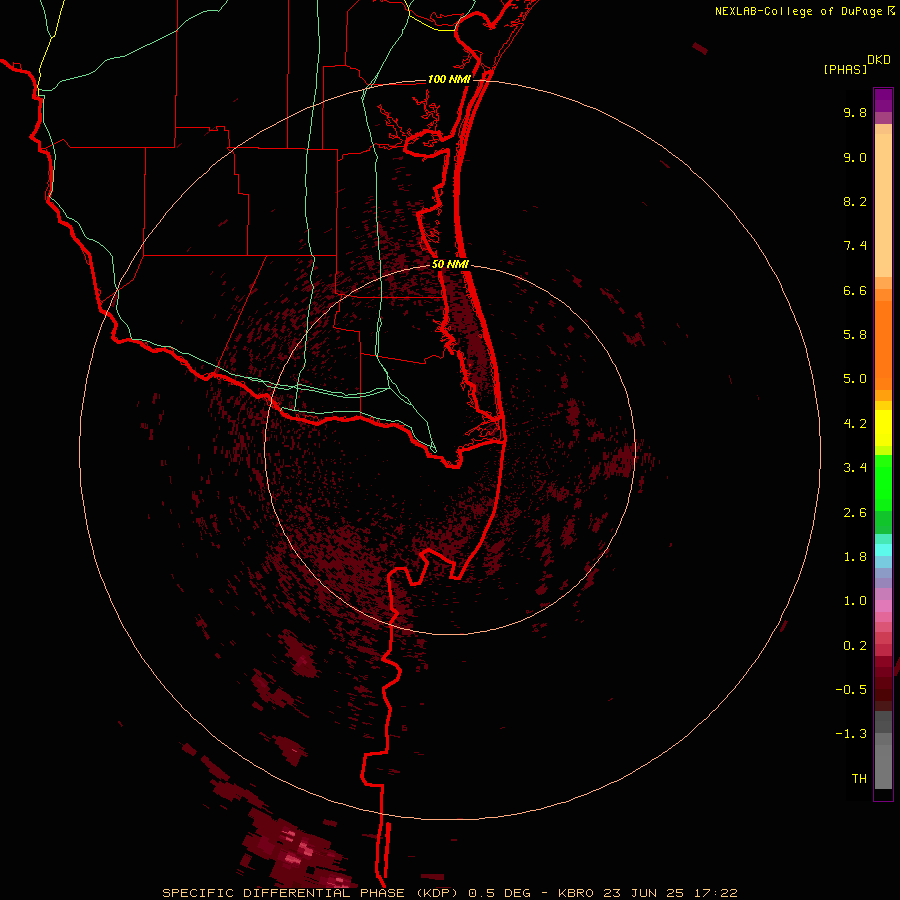Click the 5.8 legend value

coord(855,335)
